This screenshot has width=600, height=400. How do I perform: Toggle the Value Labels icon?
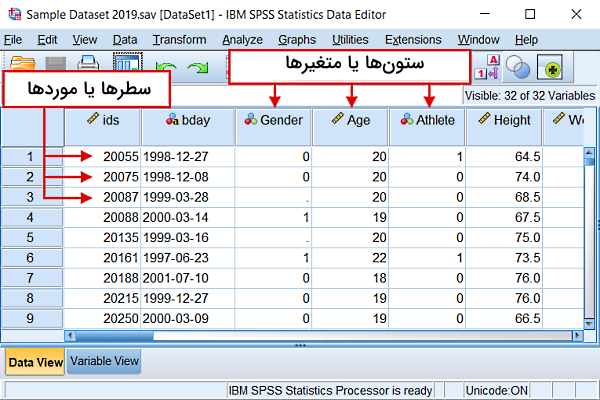click(487, 67)
